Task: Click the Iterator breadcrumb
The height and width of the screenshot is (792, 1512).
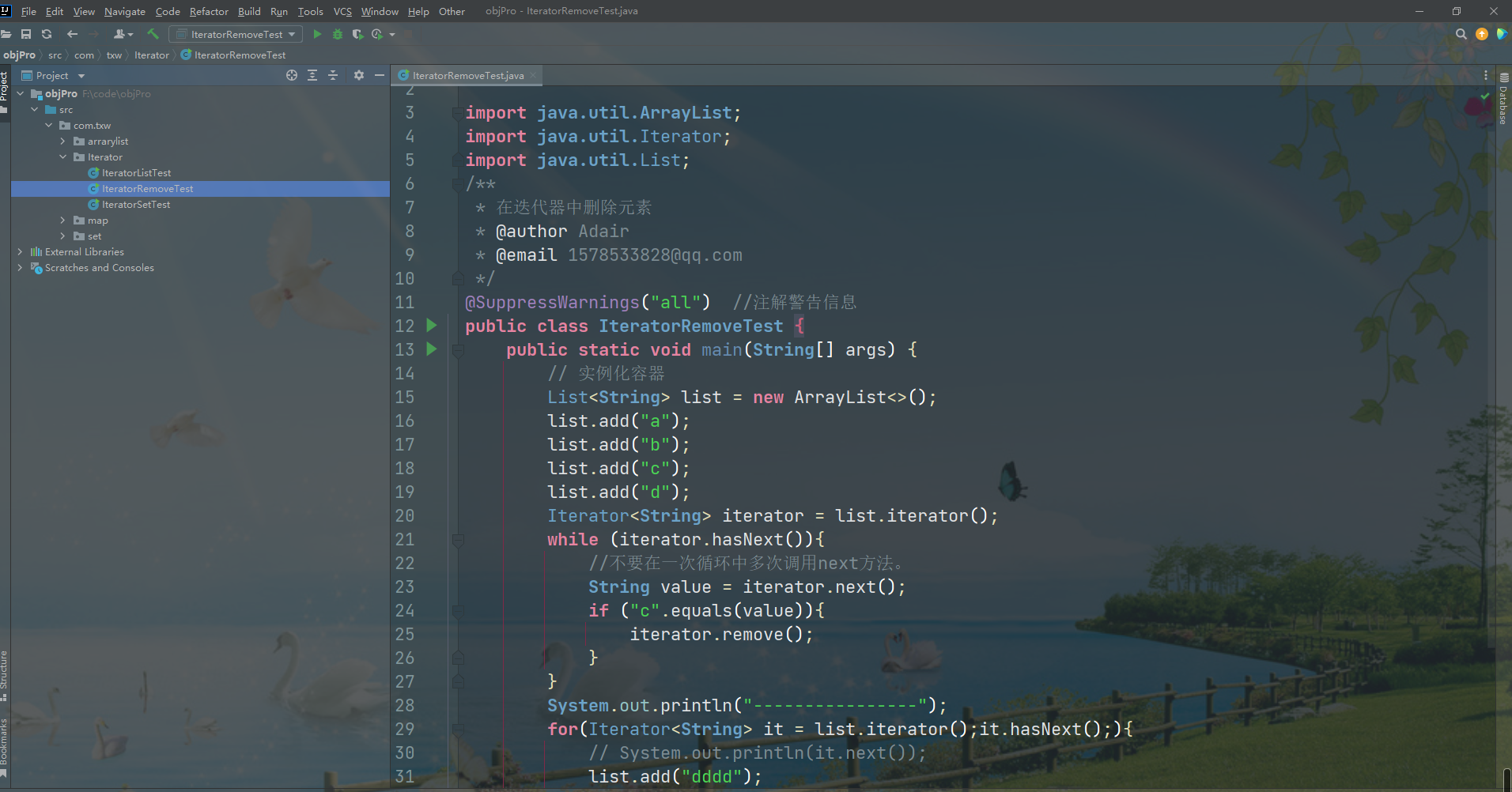Action: pos(152,55)
